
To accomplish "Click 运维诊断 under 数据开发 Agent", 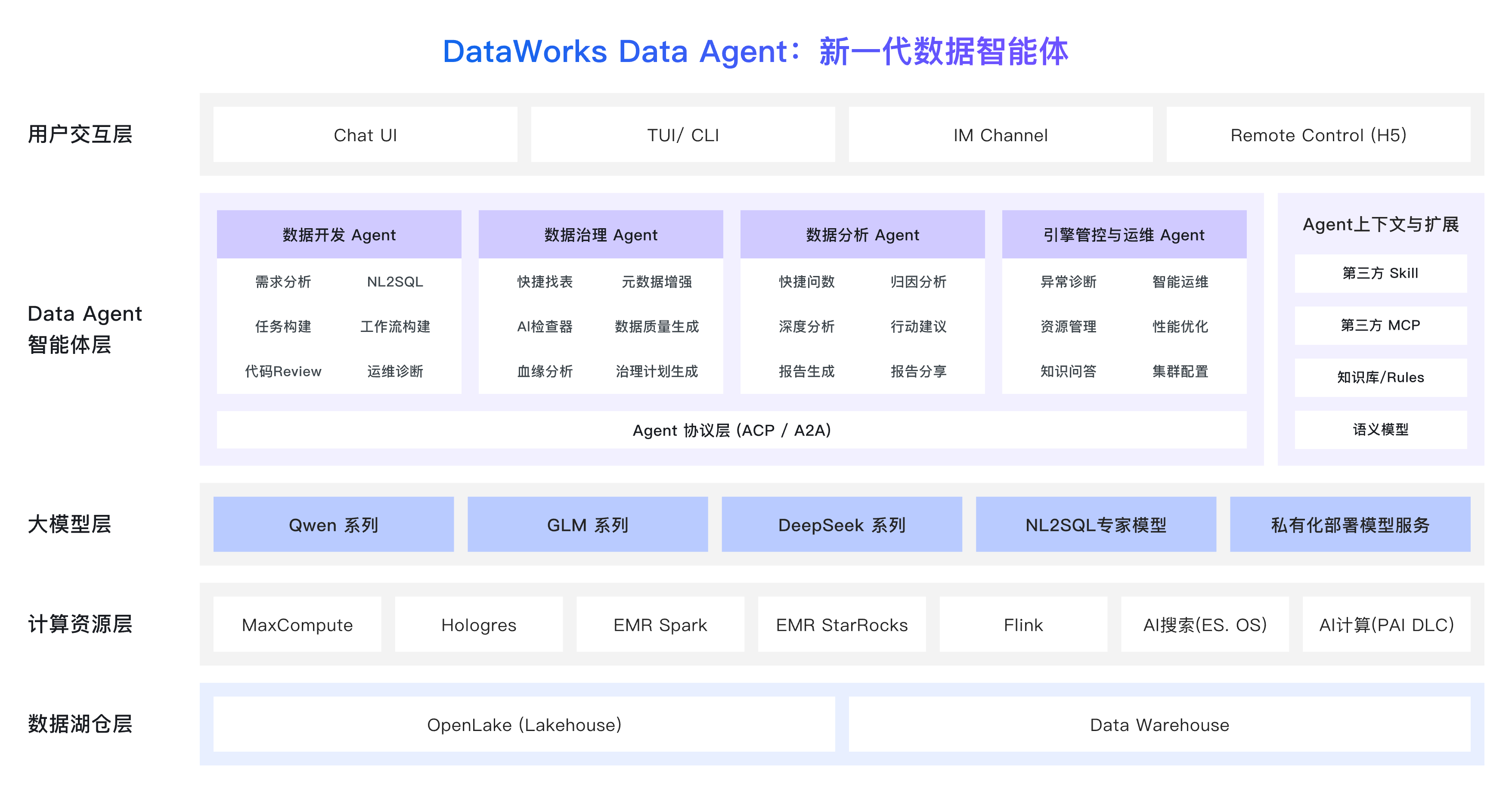I will click(395, 371).
